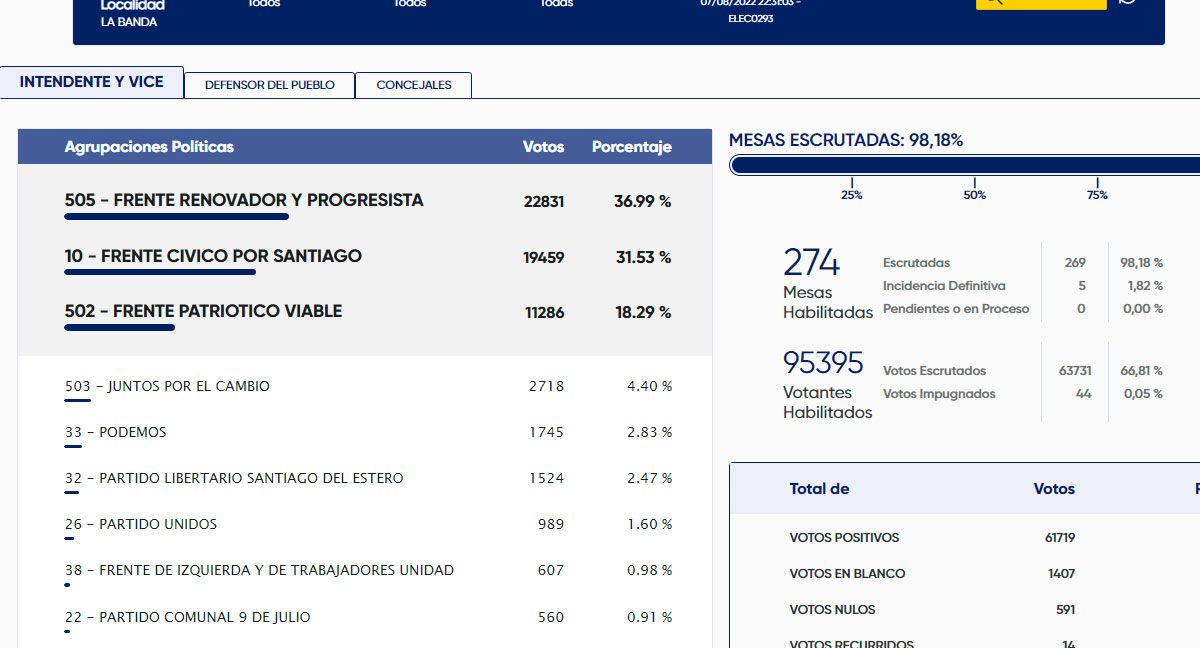Click the Porcentaje column header
Screen dimensions: 1200x648
(x=631, y=147)
